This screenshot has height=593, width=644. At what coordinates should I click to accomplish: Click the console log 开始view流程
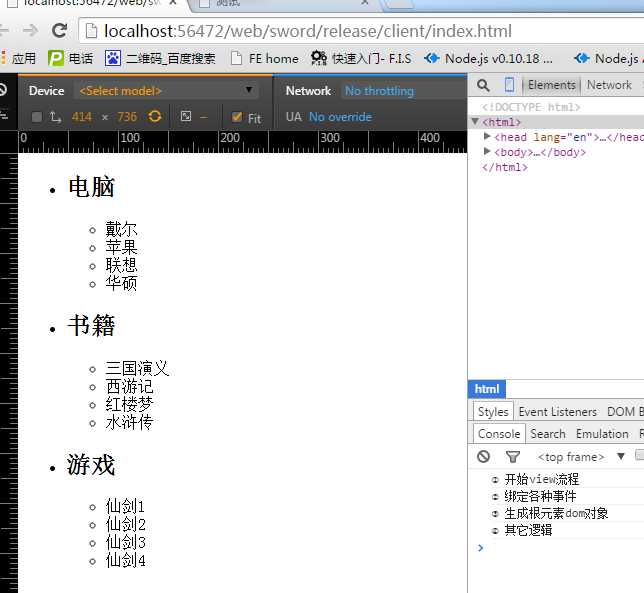coord(541,479)
